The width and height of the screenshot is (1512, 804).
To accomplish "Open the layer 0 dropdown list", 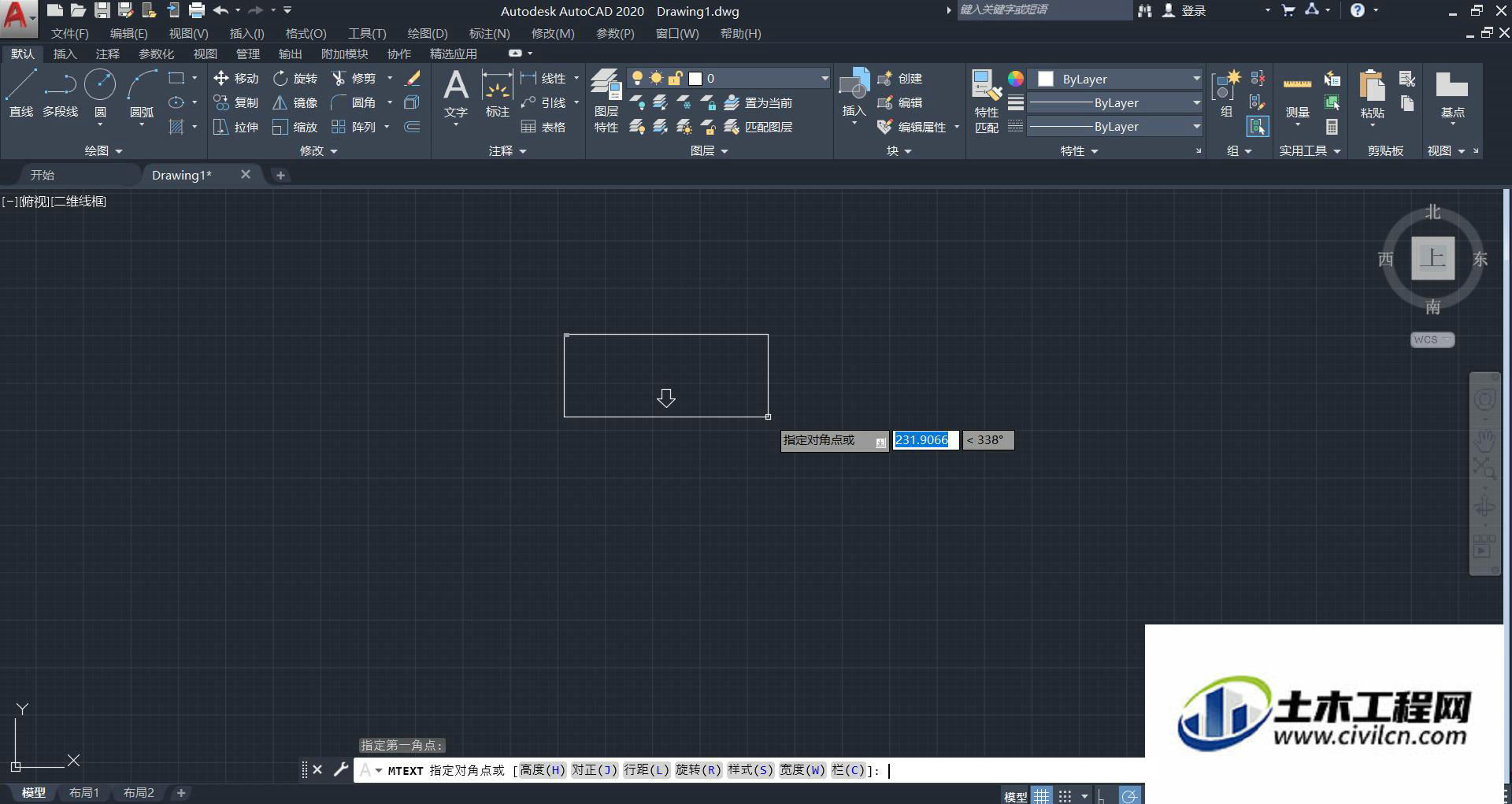I will tap(825, 78).
